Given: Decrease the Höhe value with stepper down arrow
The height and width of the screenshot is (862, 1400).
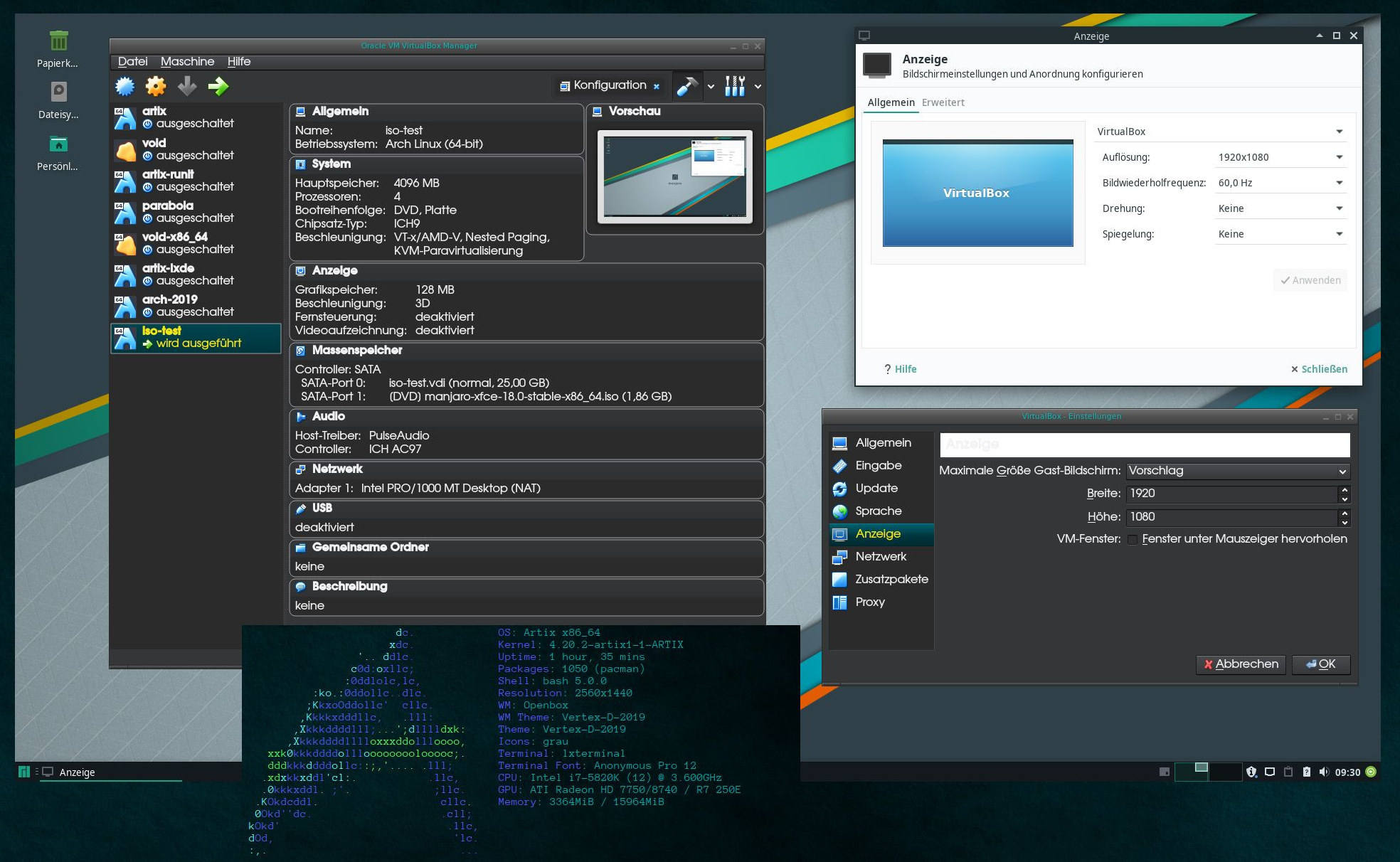Looking at the screenshot, I should click(x=1344, y=522).
